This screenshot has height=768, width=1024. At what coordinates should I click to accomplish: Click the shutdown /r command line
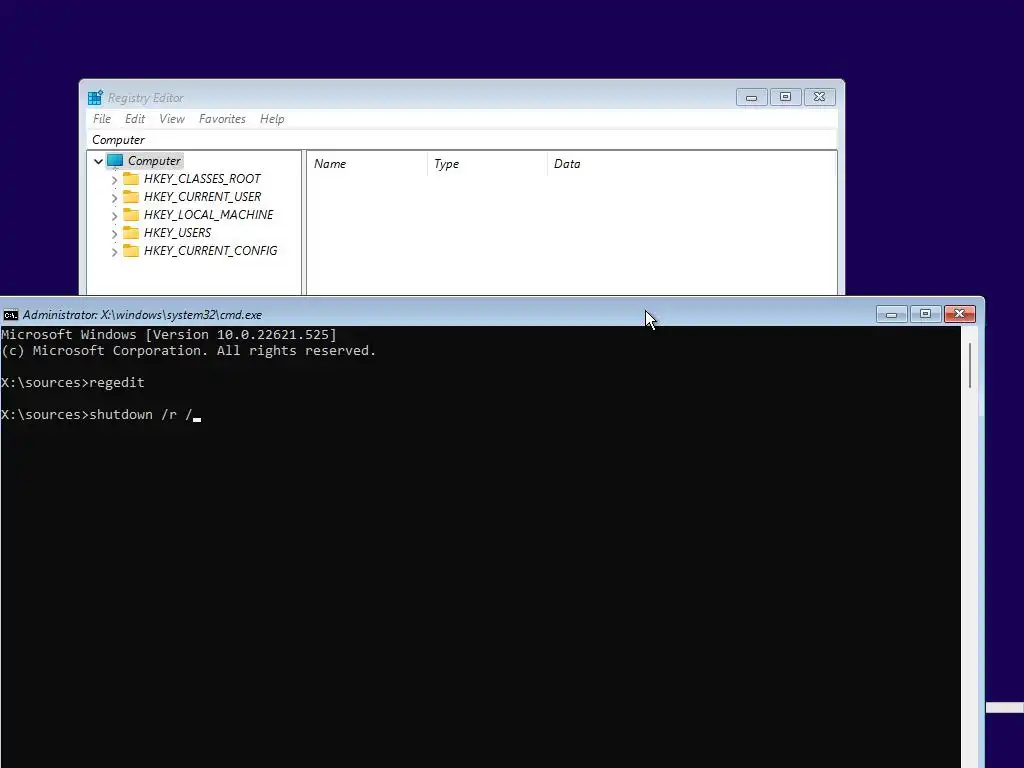pyautogui.click(x=101, y=415)
